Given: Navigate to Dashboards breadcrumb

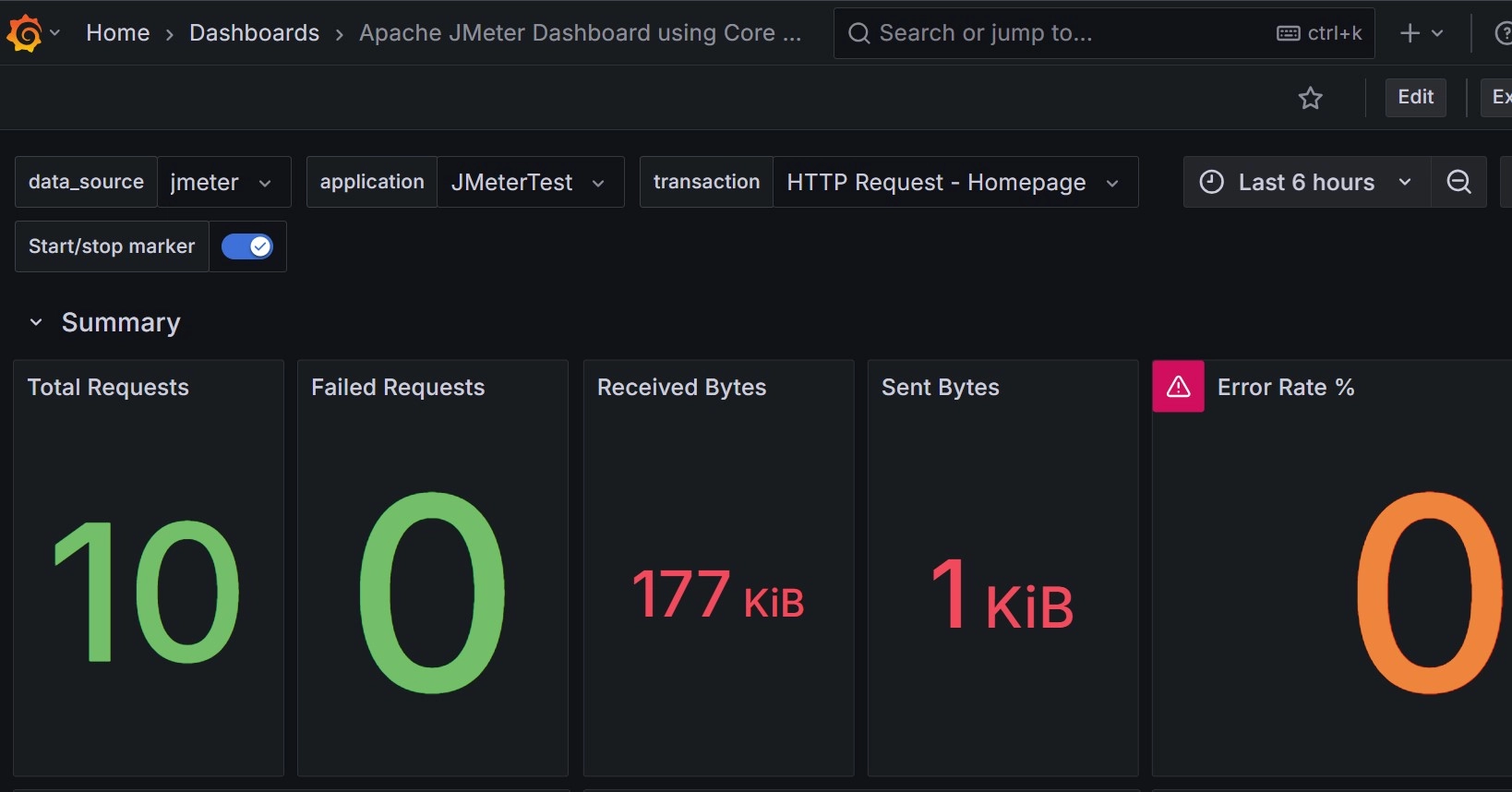Looking at the screenshot, I should pyautogui.click(x=254, y=33).
